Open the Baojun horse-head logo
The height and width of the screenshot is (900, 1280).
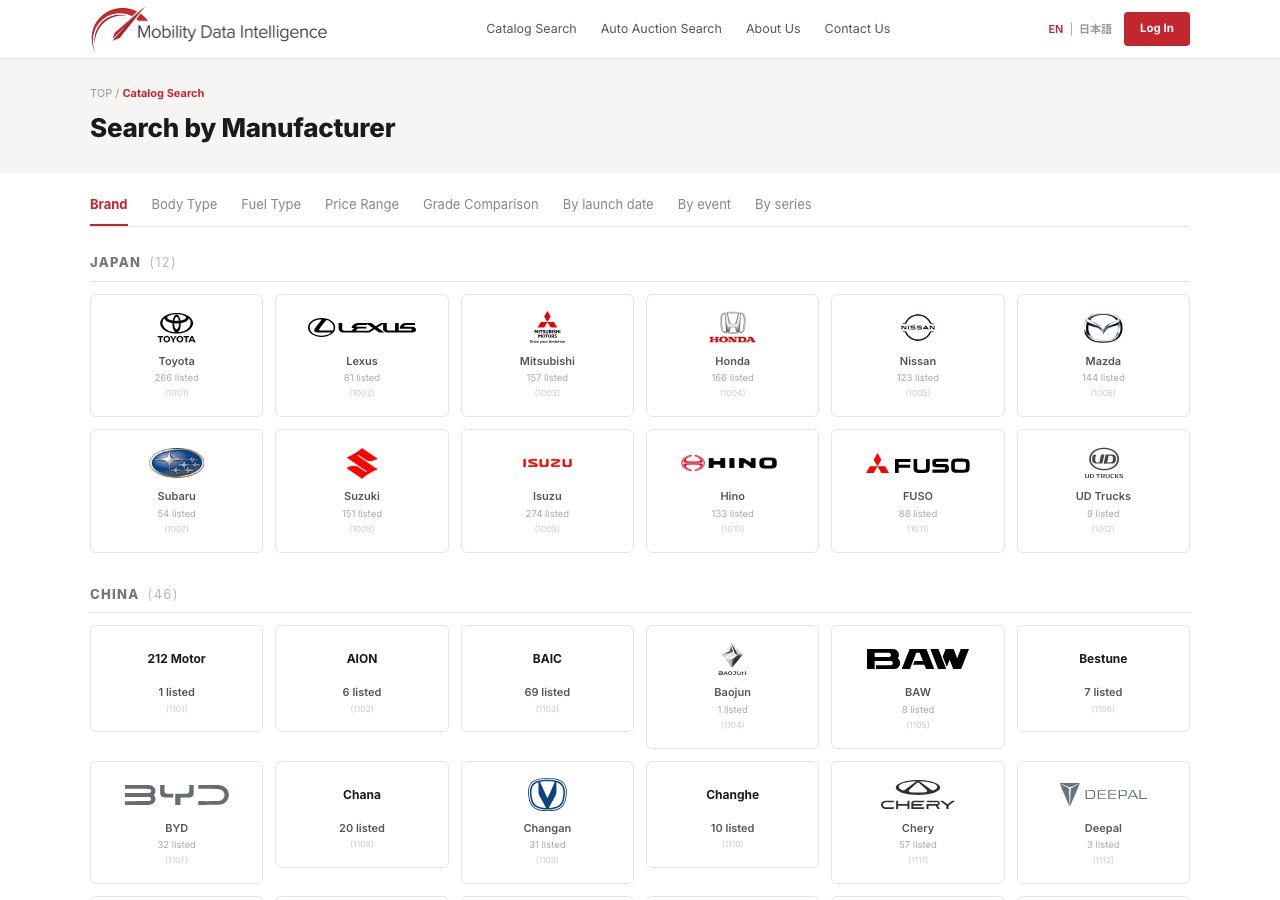click(x=733, y=660)
